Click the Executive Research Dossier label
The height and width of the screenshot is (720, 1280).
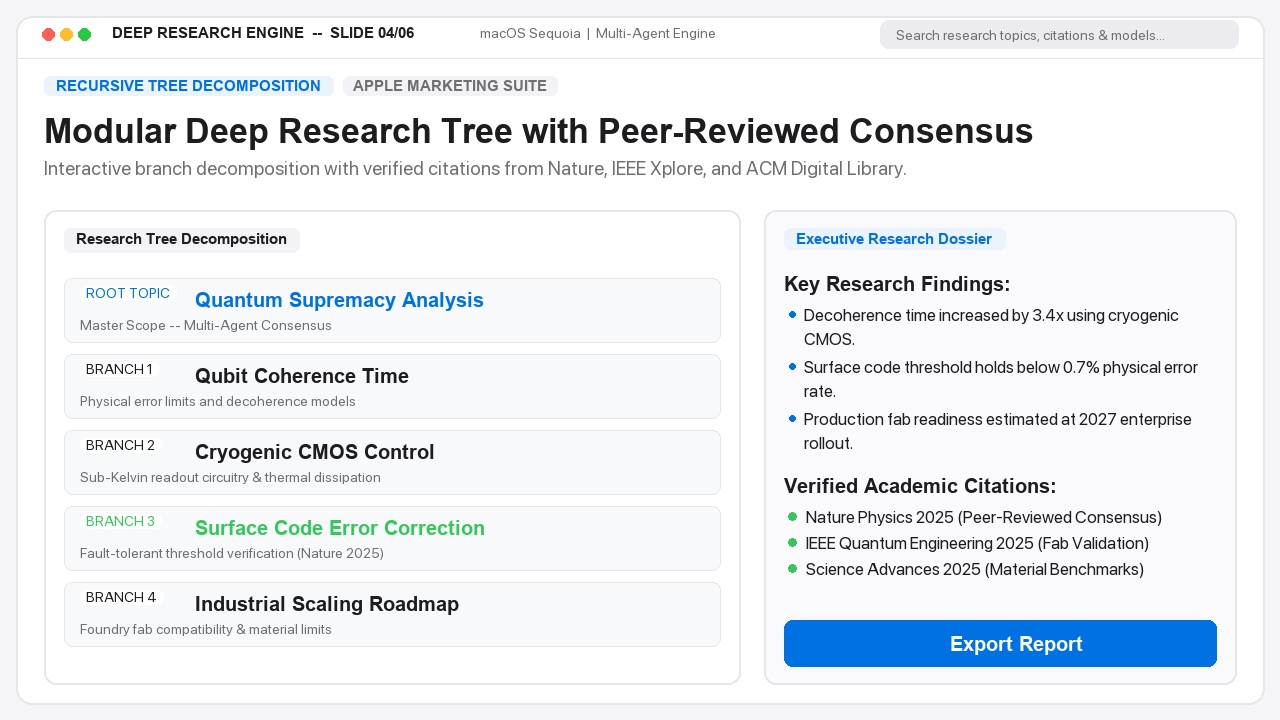894,239
